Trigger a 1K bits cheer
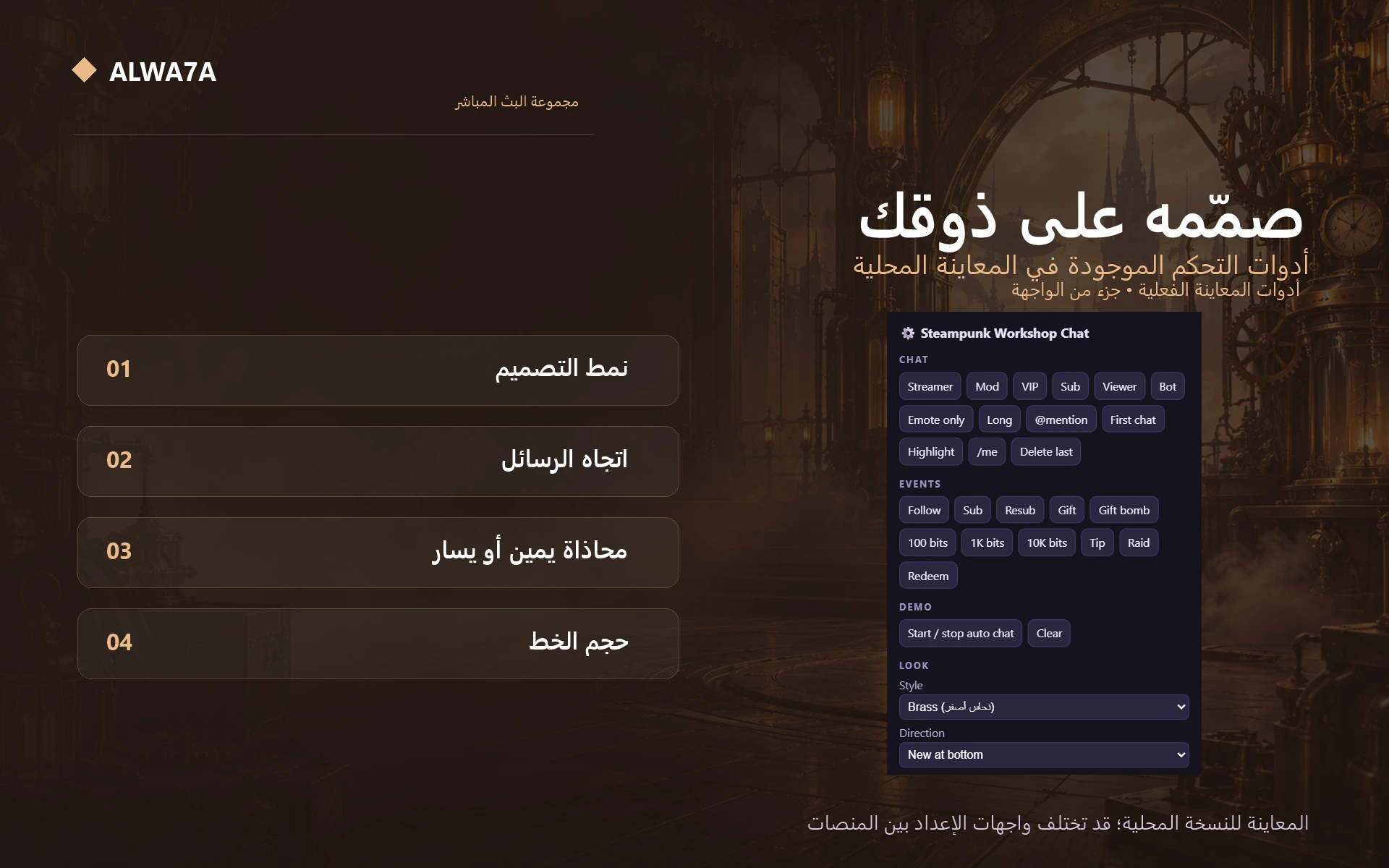This screenshot has height=868, width=1389. (987, 543)
